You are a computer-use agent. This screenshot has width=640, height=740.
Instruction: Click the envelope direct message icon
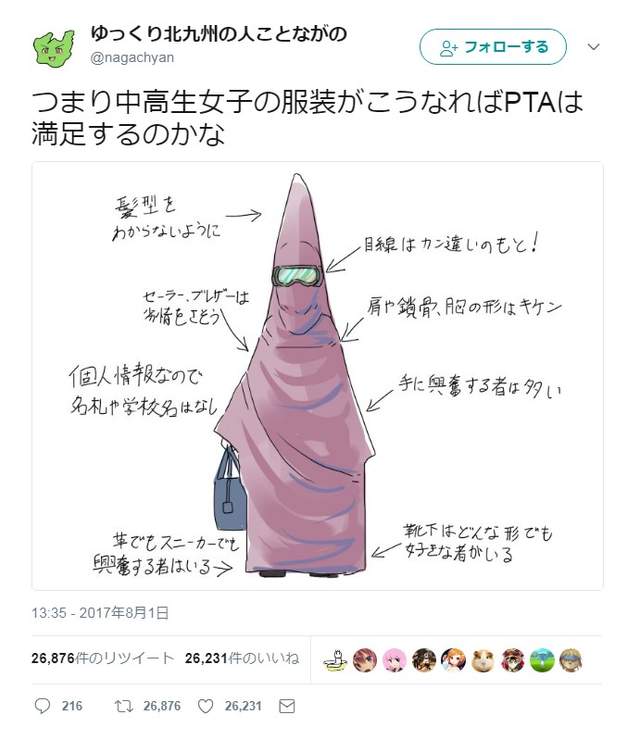click(287, 706)
